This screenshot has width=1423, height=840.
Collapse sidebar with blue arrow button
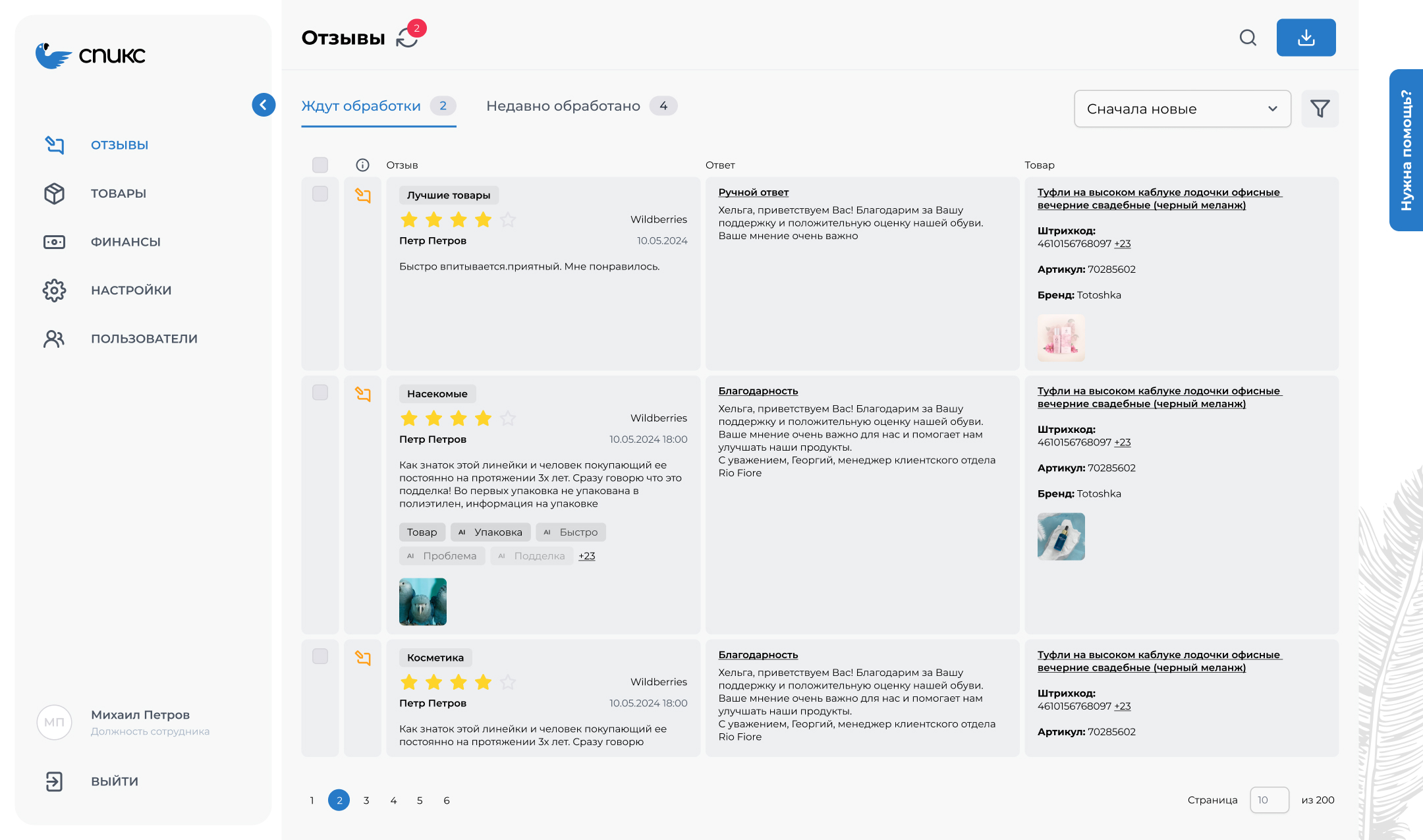pyautogui.click(x=264, y=105)
